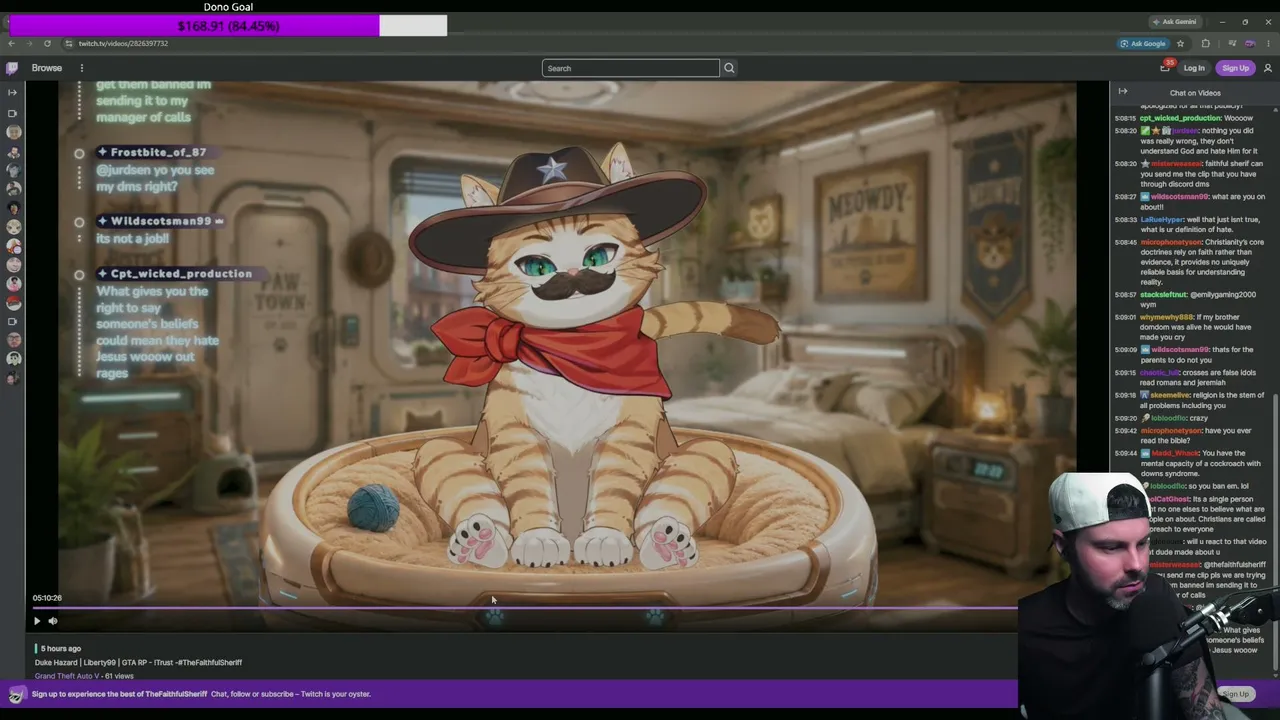Open site info icon beside the URL

point(69,43)
